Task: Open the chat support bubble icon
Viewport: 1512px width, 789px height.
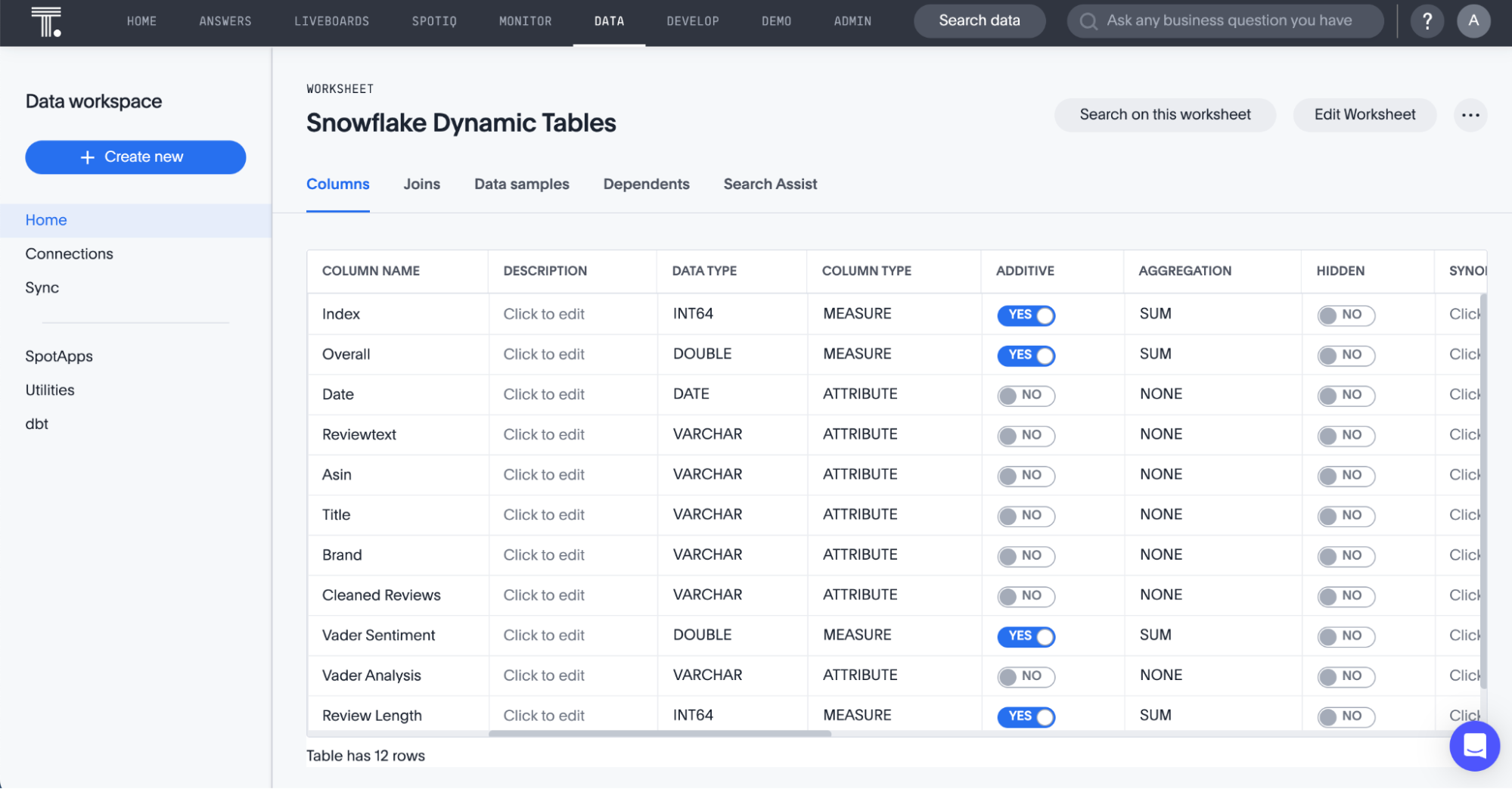Action: click(x=1474, y=746)
